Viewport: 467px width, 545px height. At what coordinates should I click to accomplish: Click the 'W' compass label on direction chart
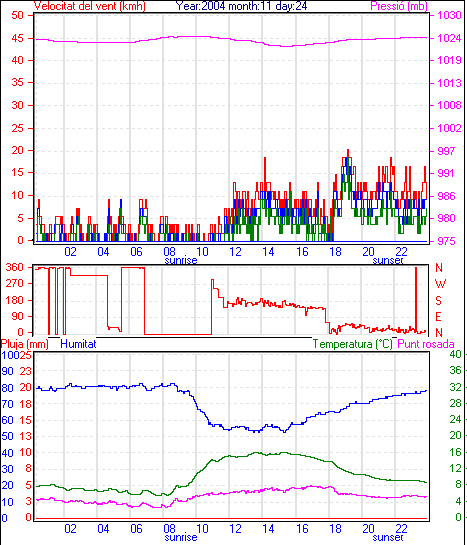(x=440, y=284)
